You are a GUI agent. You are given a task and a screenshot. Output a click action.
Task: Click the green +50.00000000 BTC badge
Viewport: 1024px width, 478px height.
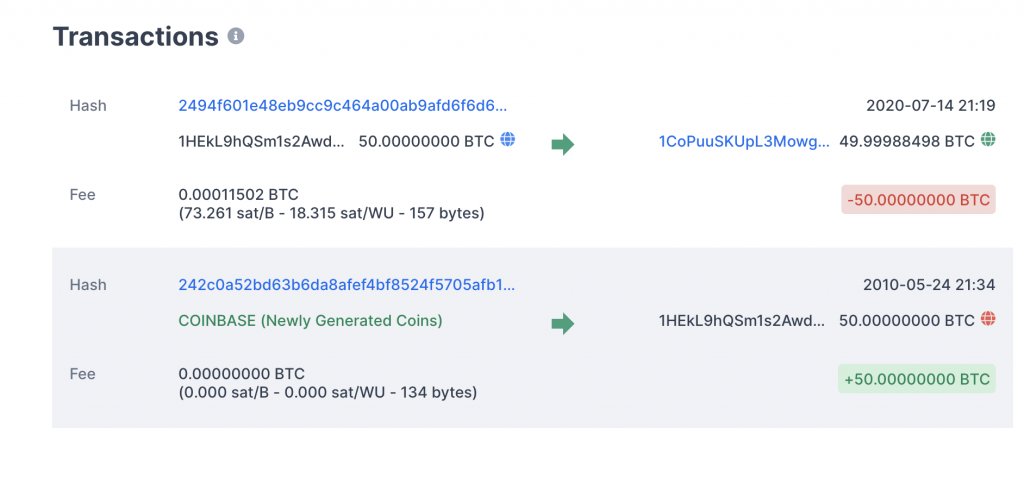(x=916, y=379)
